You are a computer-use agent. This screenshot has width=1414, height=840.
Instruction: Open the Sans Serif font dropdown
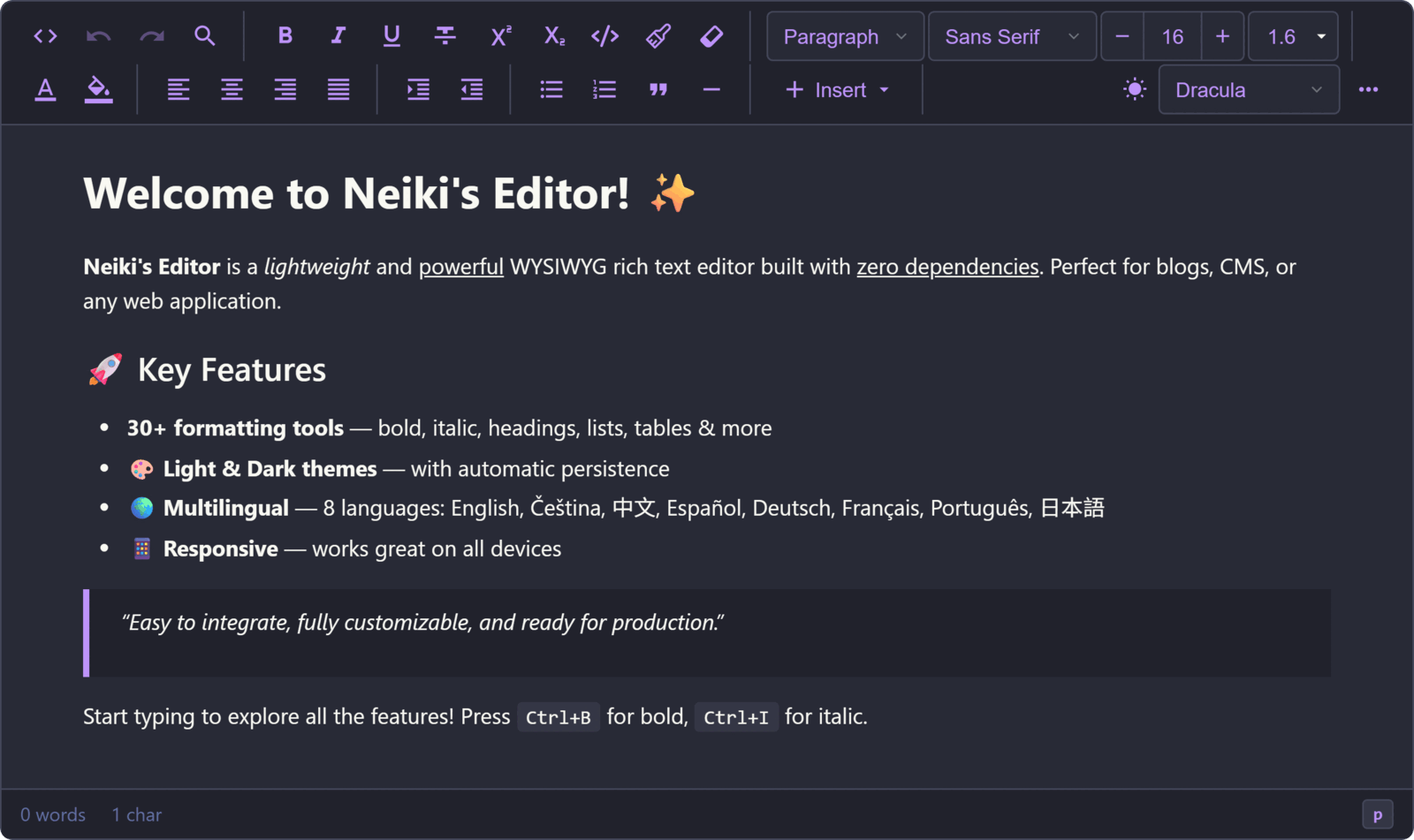1012,36
